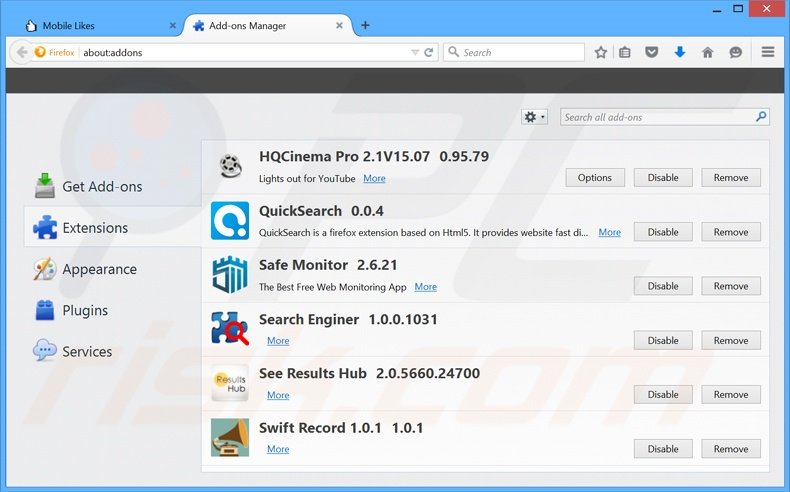This screenshot has width=790, height=492.
Task: Click the Search Enginer 1.0.0.1031 title
Action: 348,319
